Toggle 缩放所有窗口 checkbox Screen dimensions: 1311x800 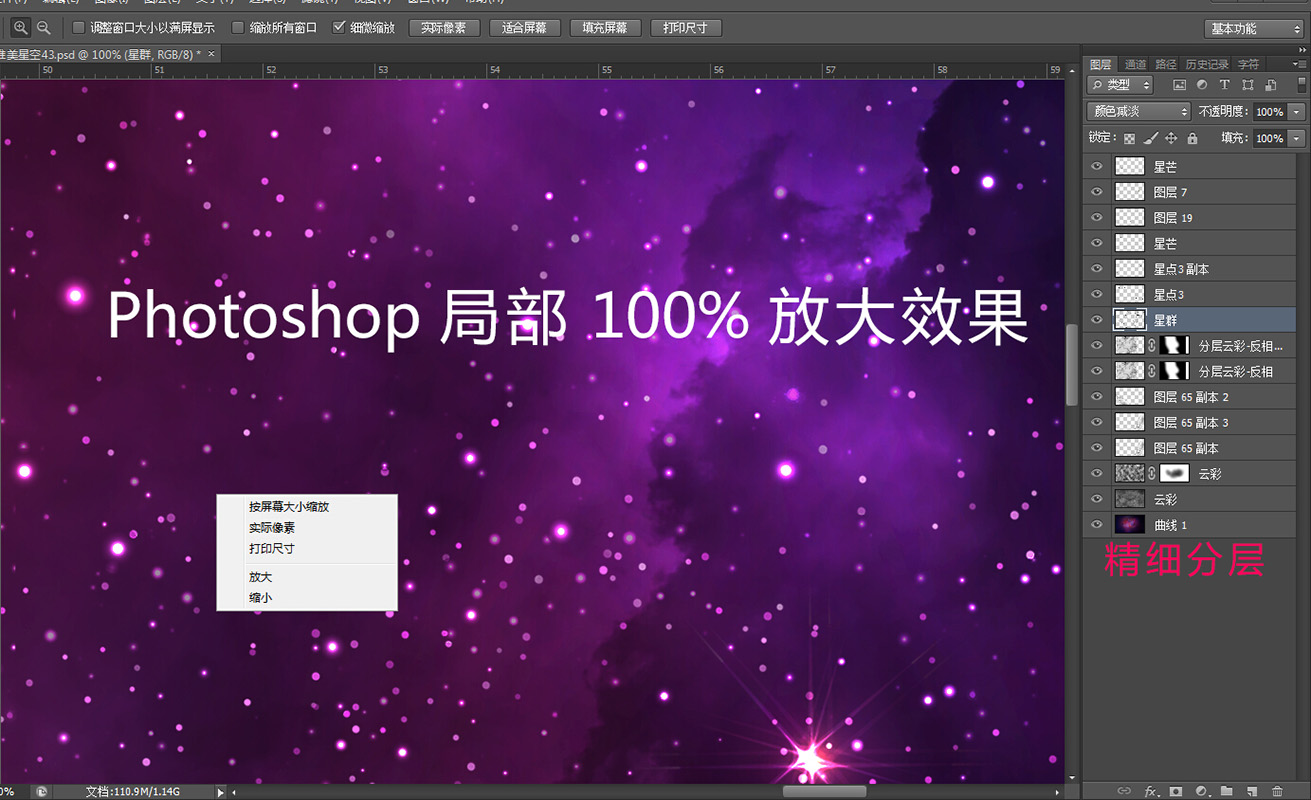pyautogui.click(x=237, y=28)
